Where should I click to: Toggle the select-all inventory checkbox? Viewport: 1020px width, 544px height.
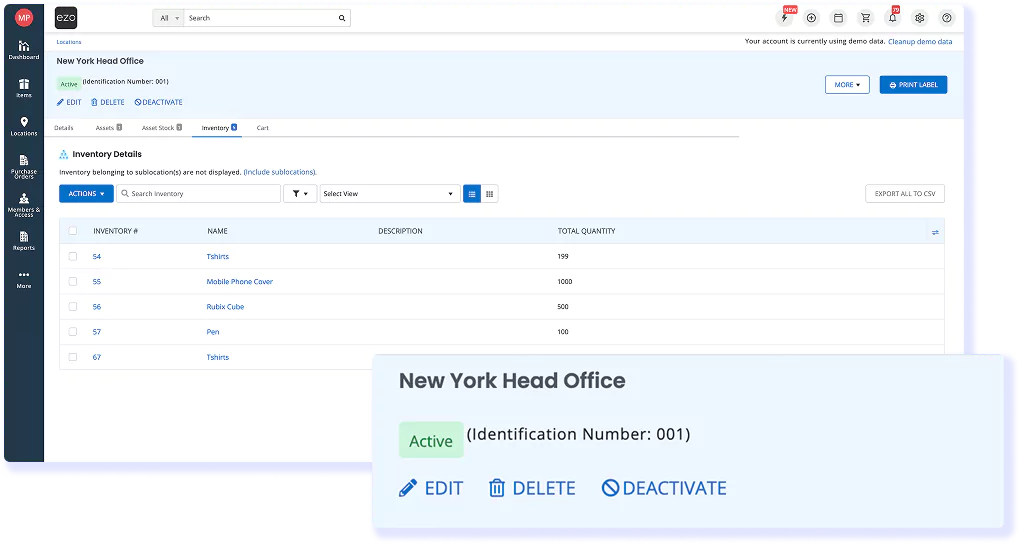click(x=72, y=231)
